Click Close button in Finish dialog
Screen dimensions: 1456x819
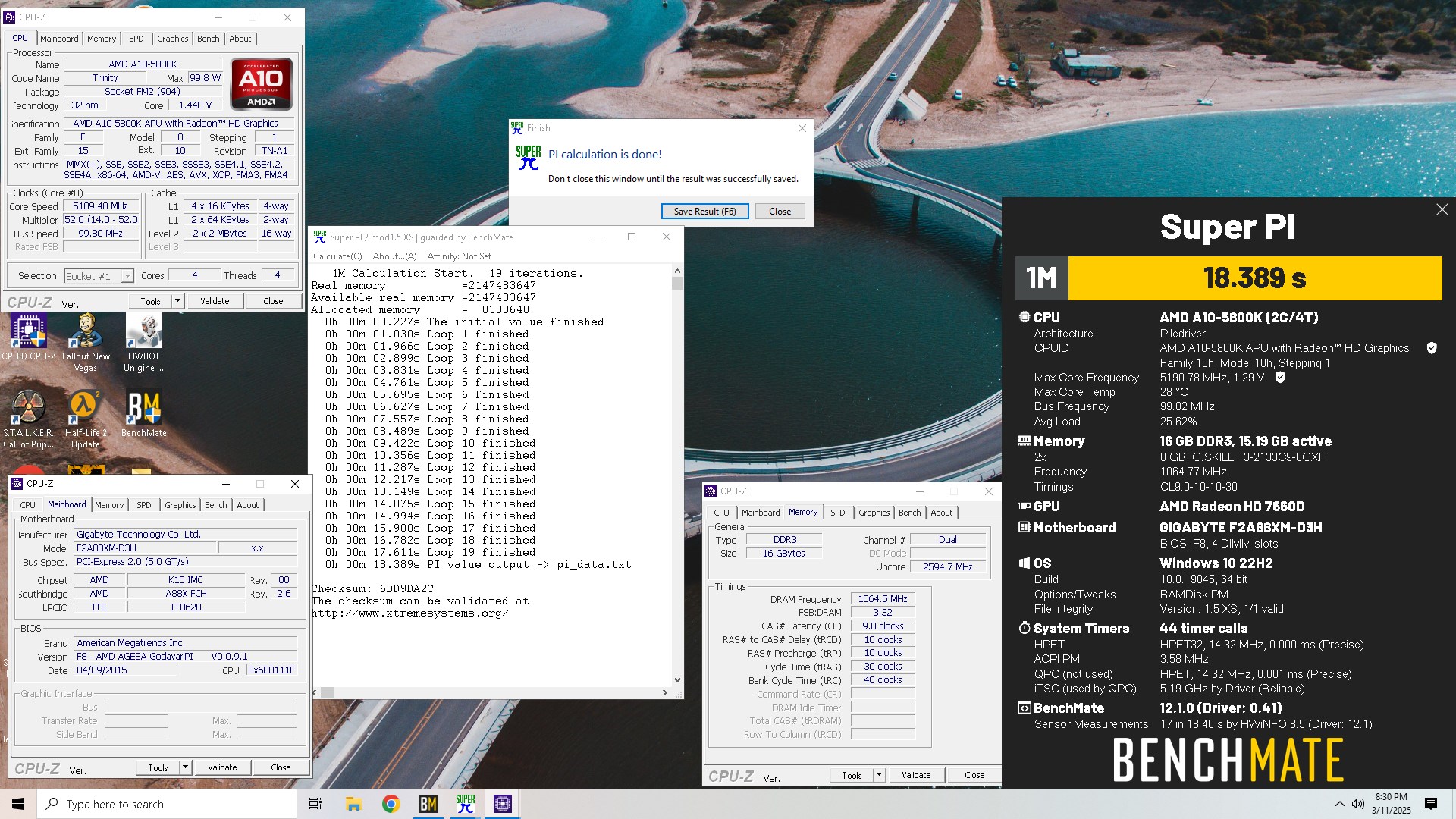point(780,212)
